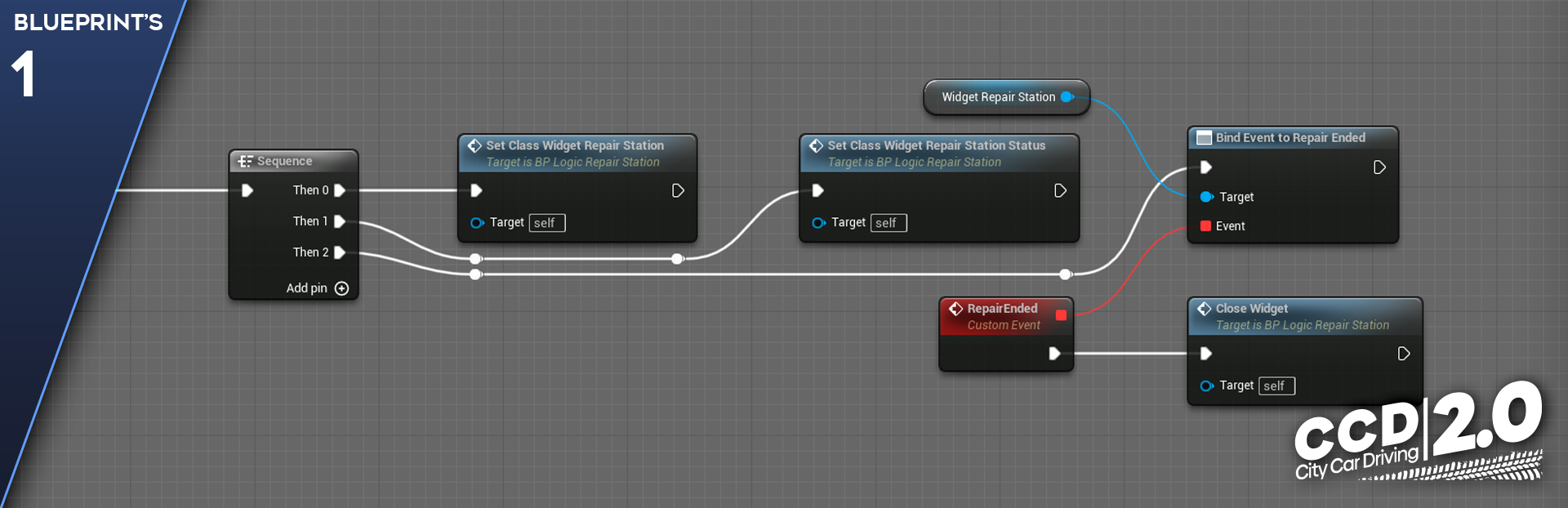This screenshot has width=1568, height=508.
Task: Select the Bind Event to Repair Ended node title
Action: click(1290, 137)
